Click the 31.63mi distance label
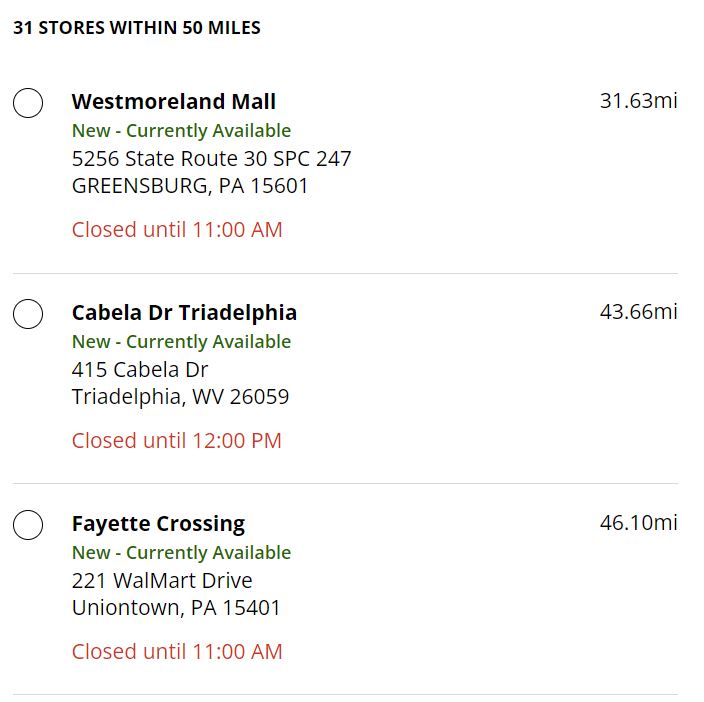Viewport: 704px width, 702px height. tap(638, 101)
